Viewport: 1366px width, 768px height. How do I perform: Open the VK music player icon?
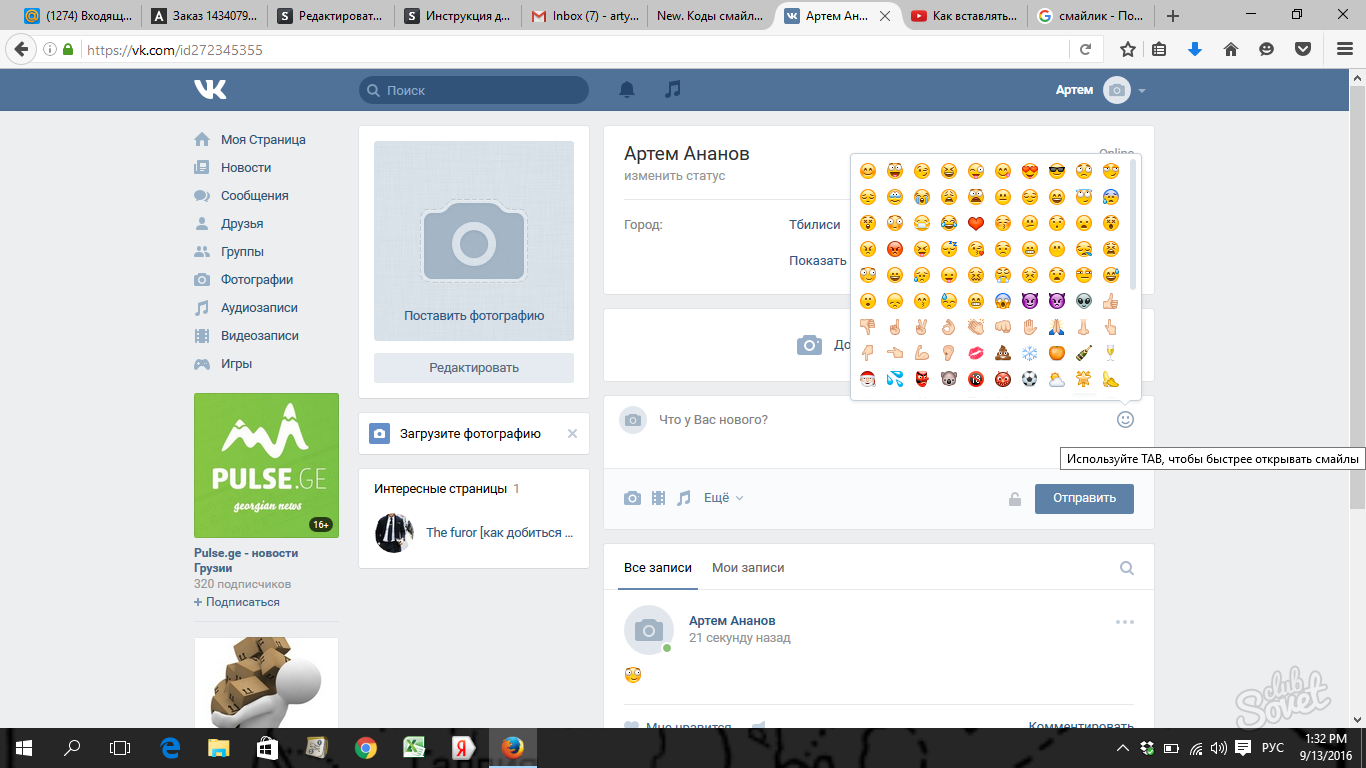point(673,90)
